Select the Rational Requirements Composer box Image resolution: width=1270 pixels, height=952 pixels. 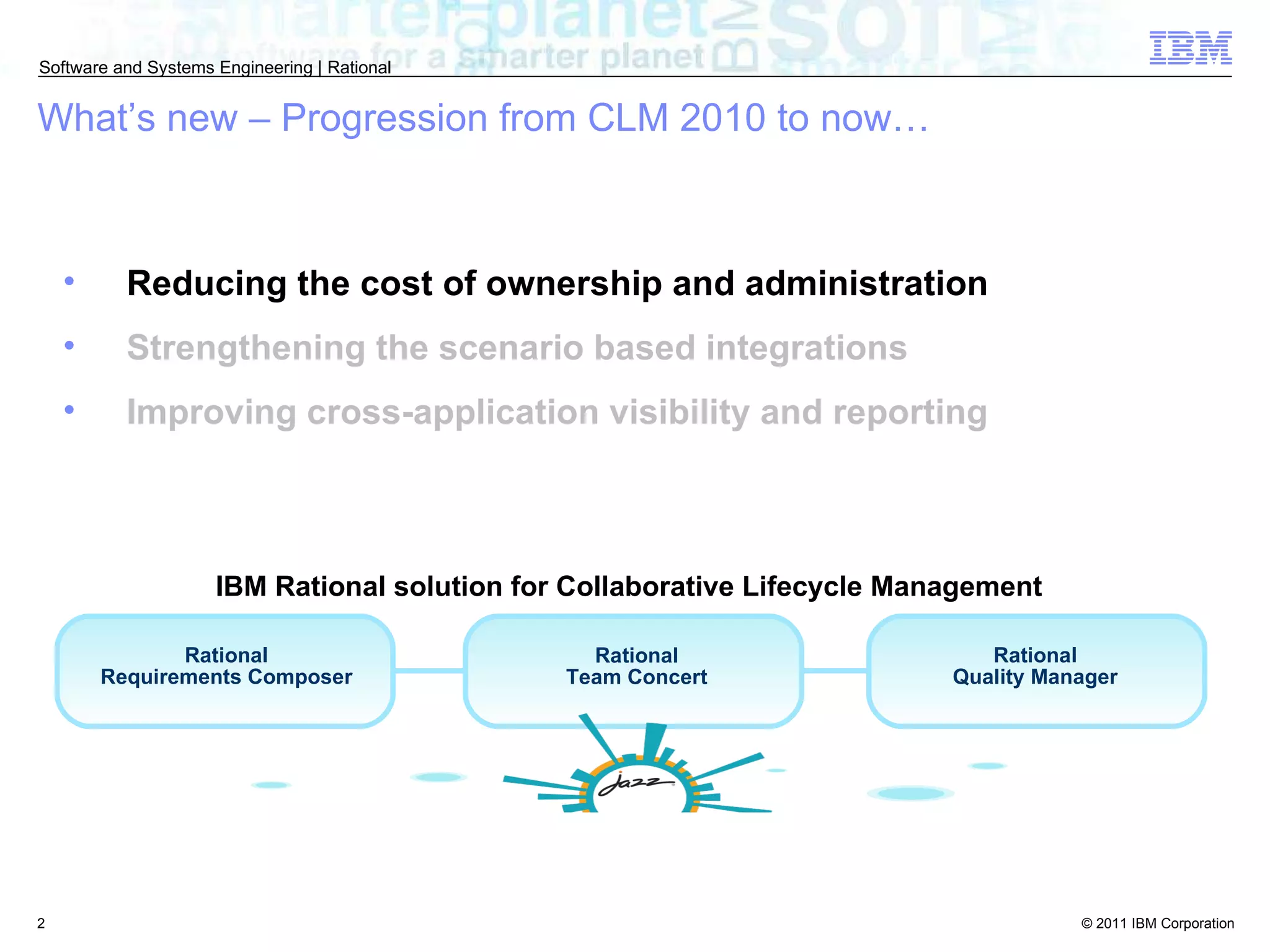pos(225,671)
